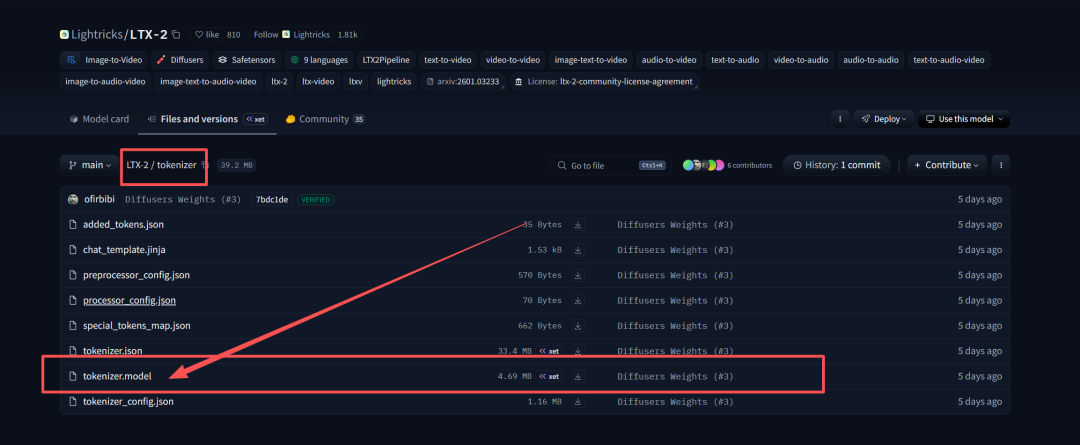Open the arxiv:2601.03233 paper tag
Screen dimensions: 1080x445
click(x=463, y=81)
